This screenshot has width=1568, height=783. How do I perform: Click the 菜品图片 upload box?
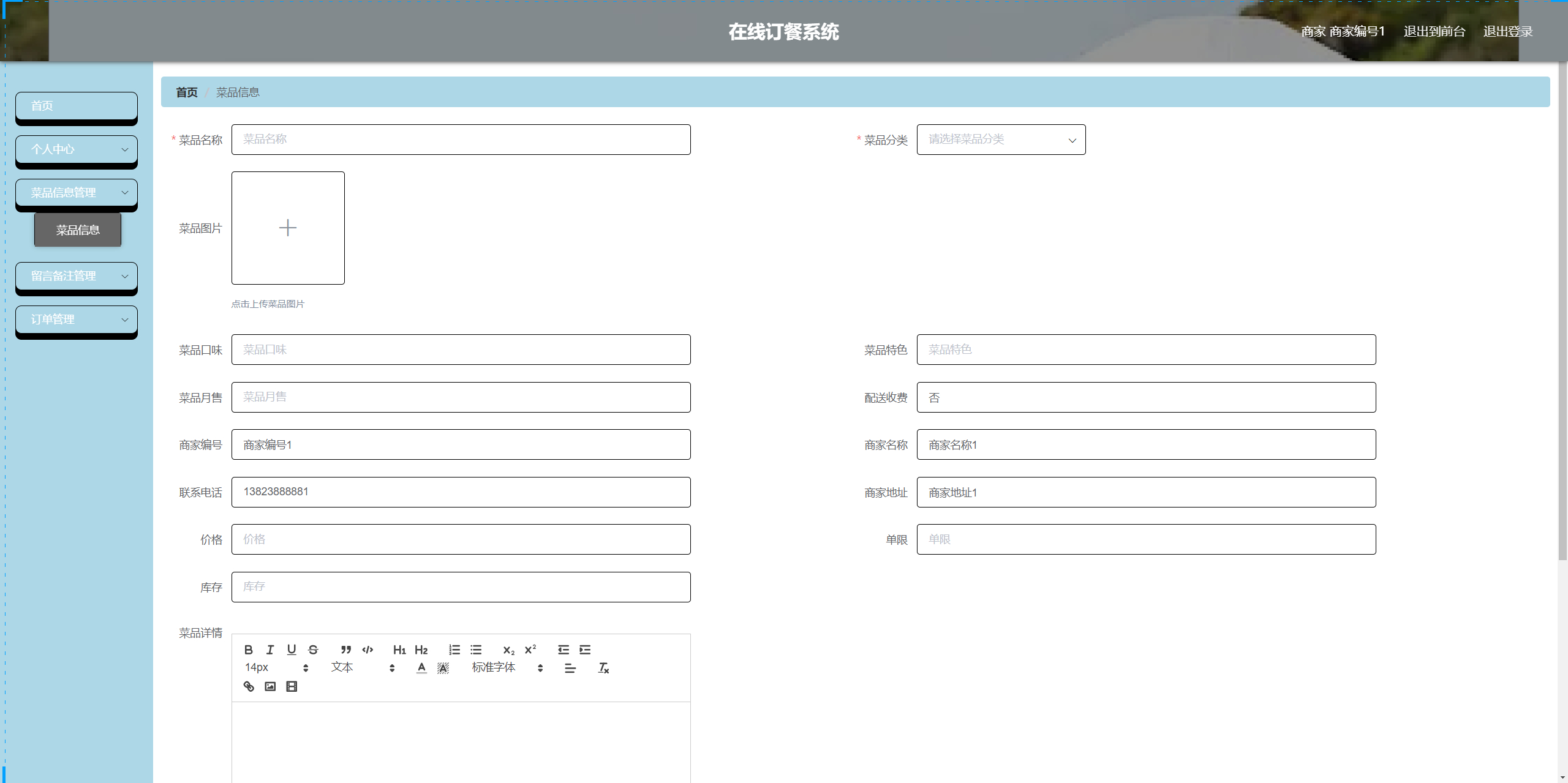tap(288, 228)
